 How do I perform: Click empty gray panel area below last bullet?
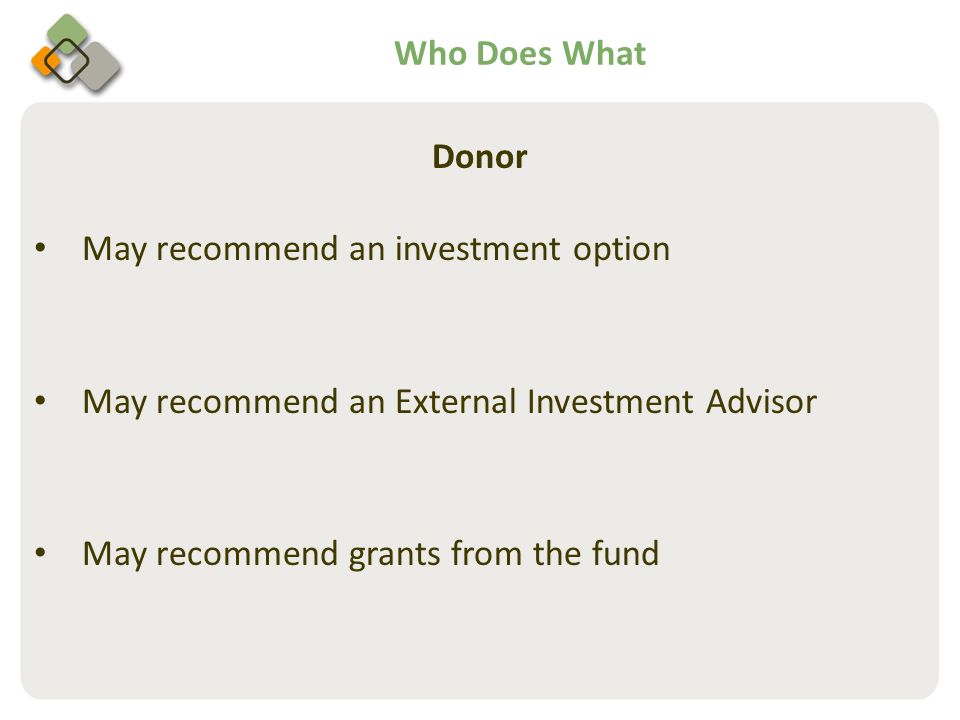[x=479, y=637]
